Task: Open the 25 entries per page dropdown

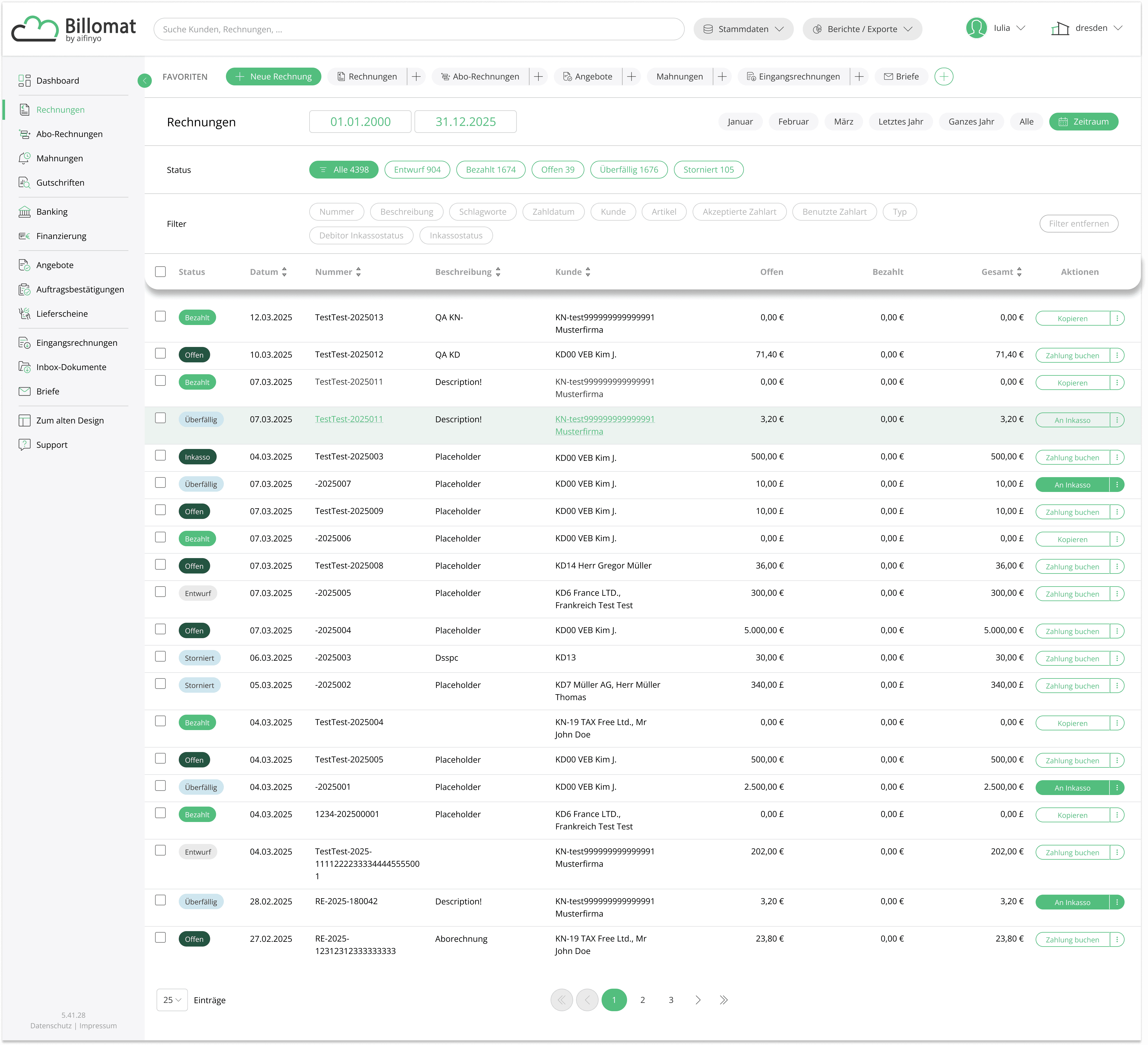Action: pos(171,1000)
